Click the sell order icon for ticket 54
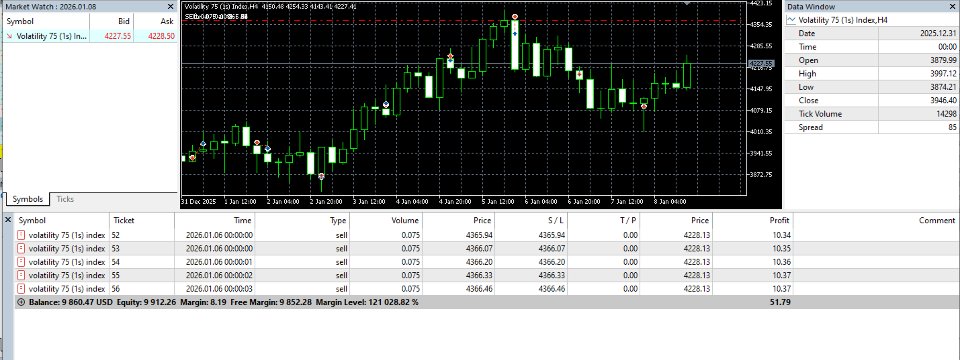This screenshot has height=360, width=960. pos(21,262)
